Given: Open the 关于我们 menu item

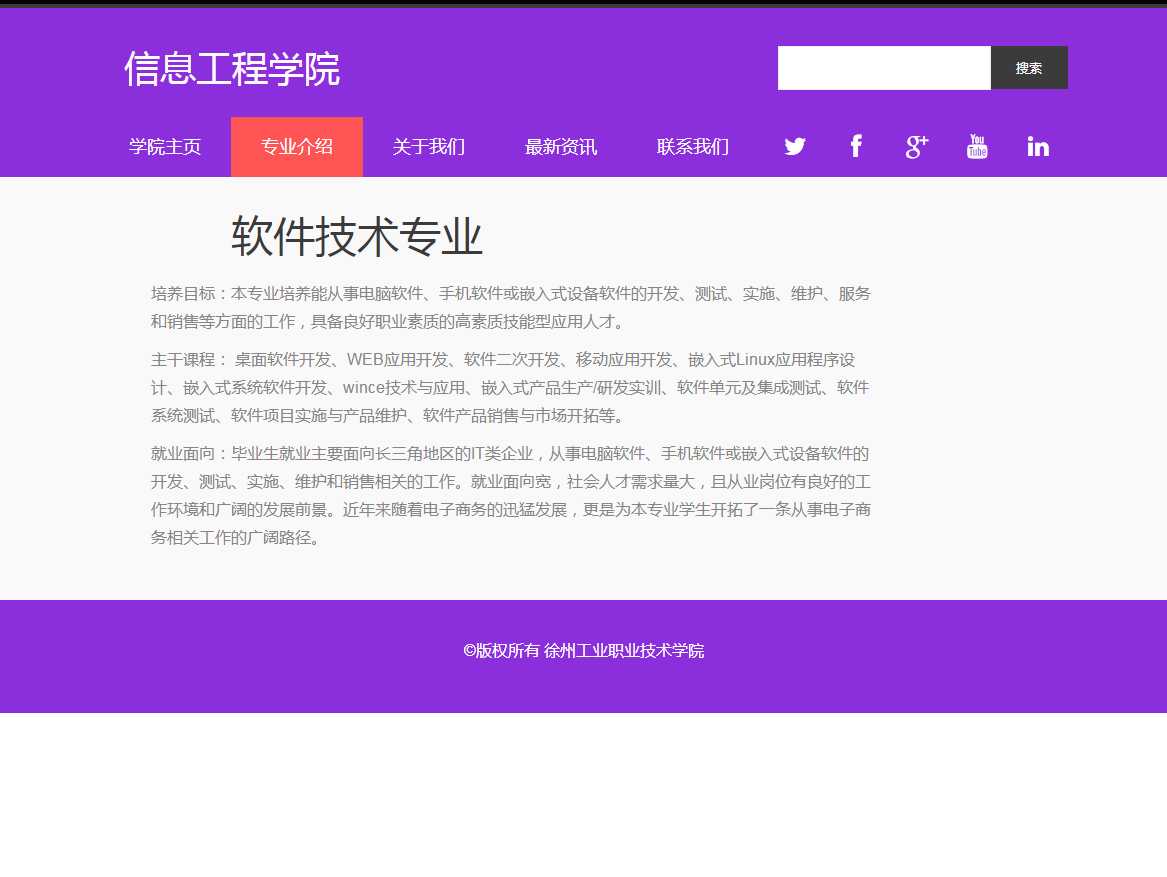Looking at the screenshot, I should [429, 147].
